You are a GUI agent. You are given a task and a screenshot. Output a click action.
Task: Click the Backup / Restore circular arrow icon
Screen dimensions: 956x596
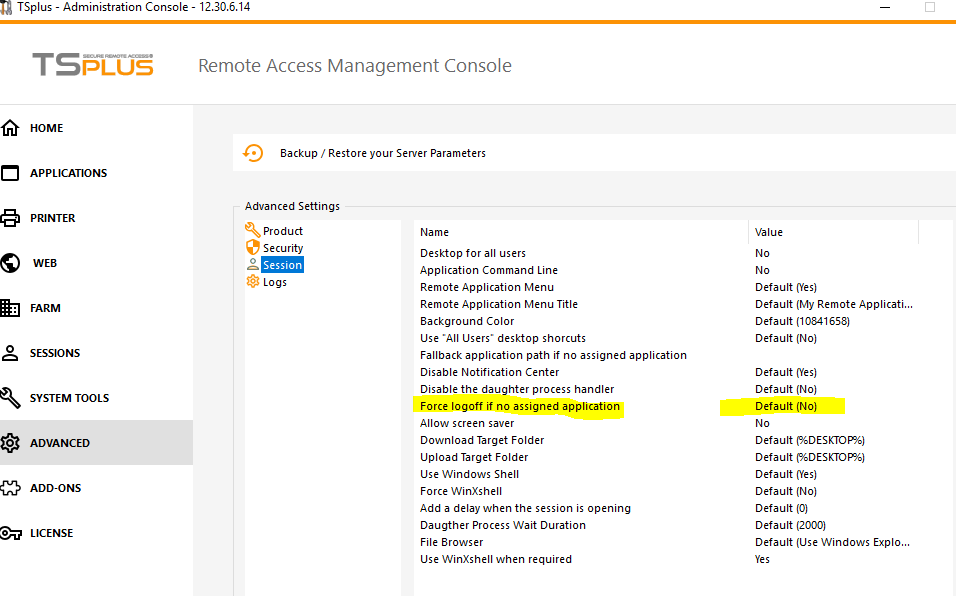pos(254,153)
